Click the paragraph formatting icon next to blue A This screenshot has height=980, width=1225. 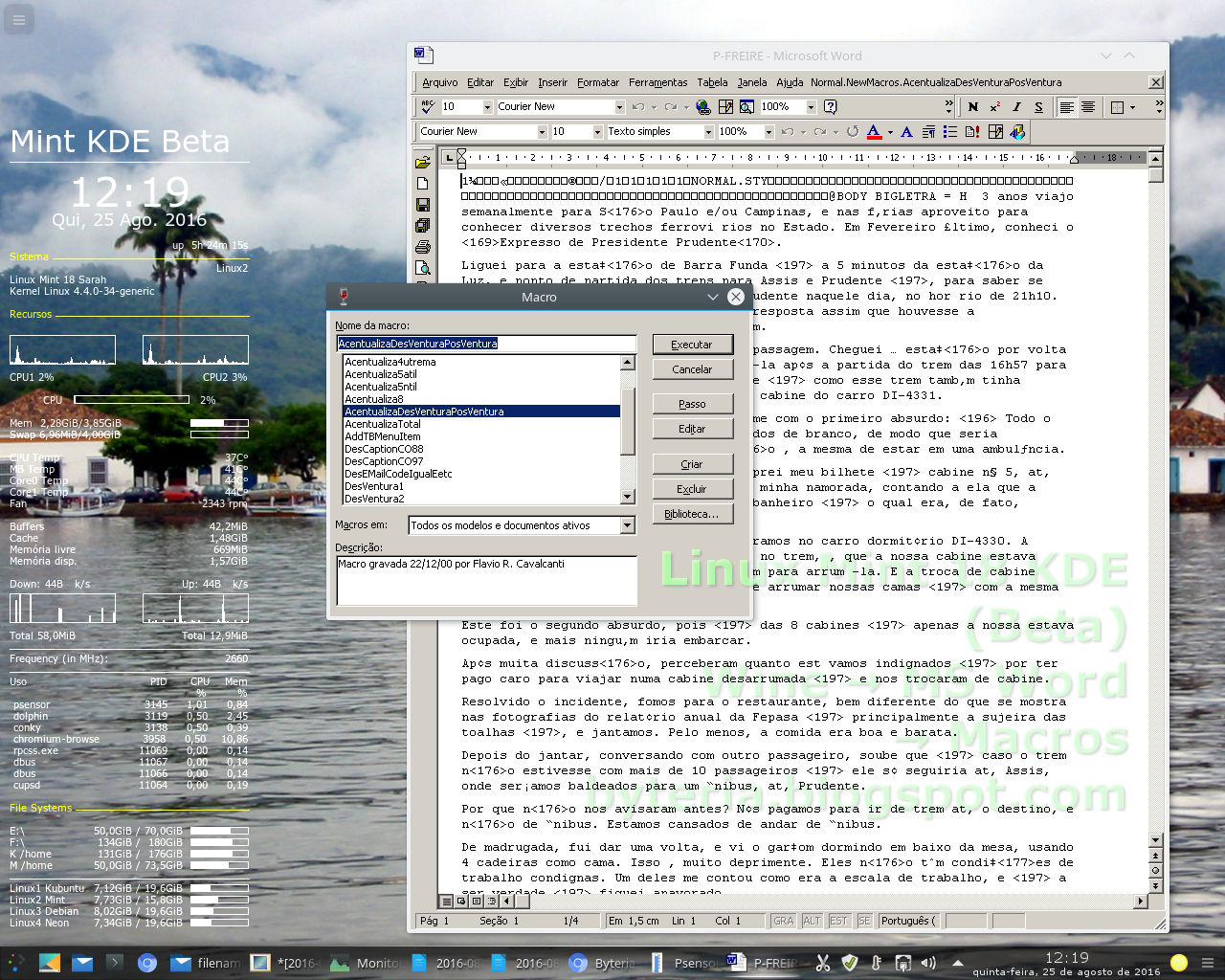928,131
